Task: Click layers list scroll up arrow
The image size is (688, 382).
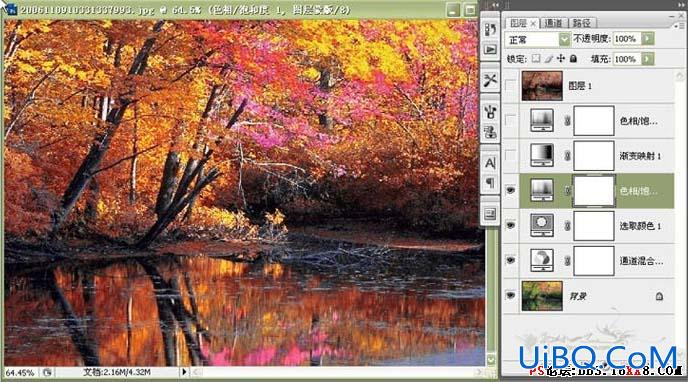Action: point(680,76)
